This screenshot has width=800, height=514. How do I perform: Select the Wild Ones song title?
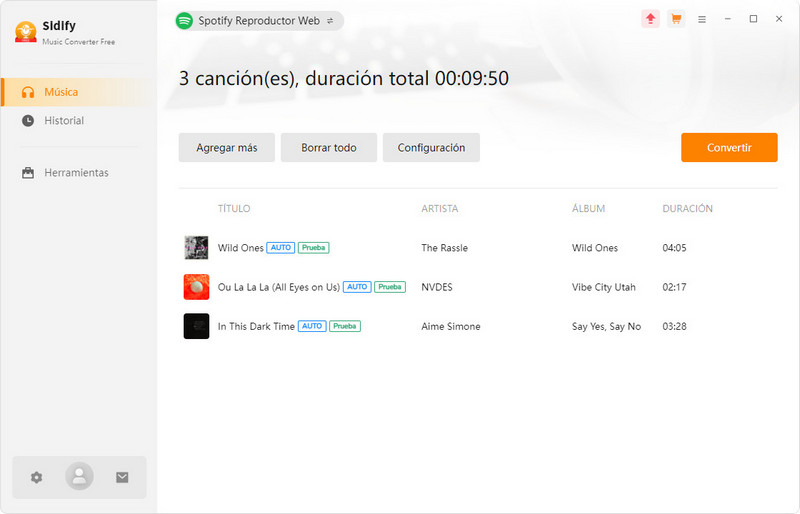pos(240,248)
